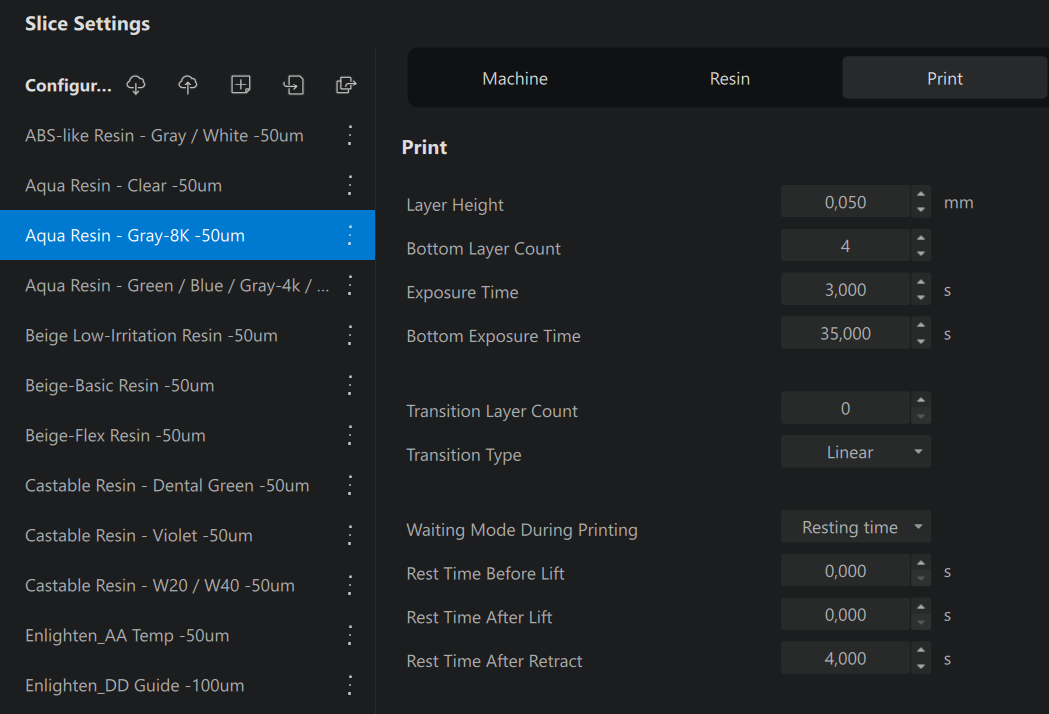This screenshot has height=714, width=1049.
Task: Open the Transition Type dropdown
Action: 856,452
